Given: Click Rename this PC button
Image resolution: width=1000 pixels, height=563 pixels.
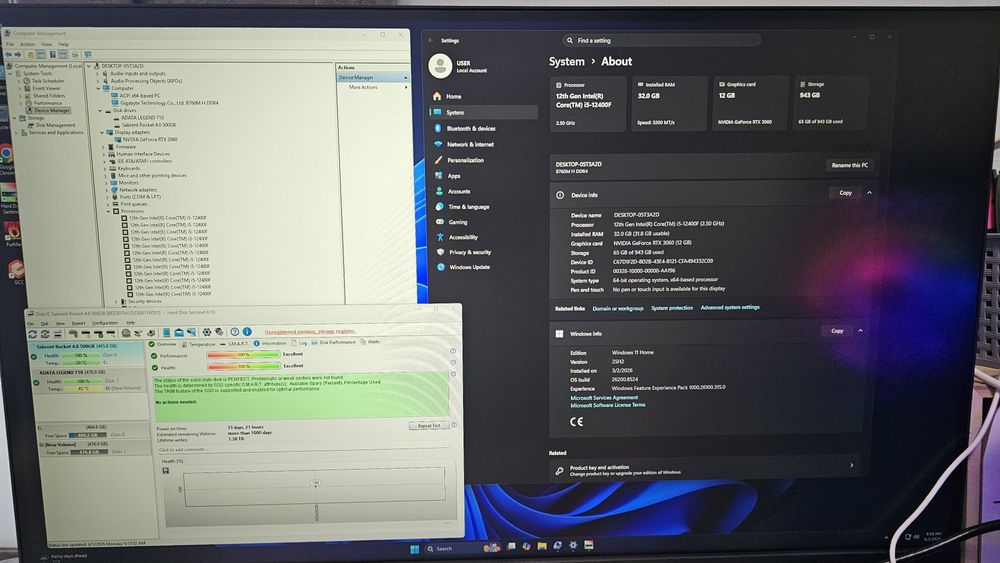Looking at the screenshot, I should pos(849,165).
